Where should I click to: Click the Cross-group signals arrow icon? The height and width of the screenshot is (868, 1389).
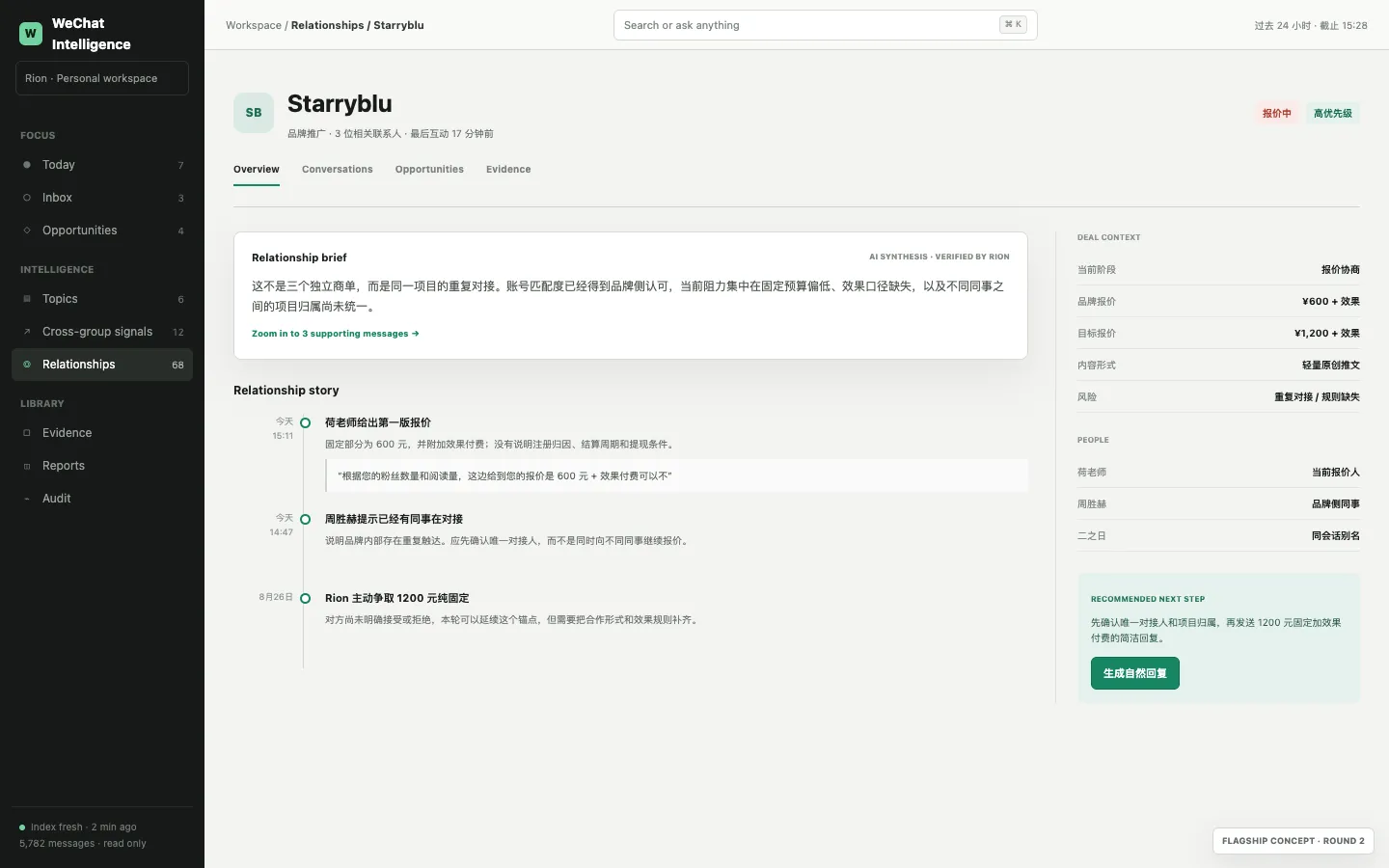(x=27, y=332)
